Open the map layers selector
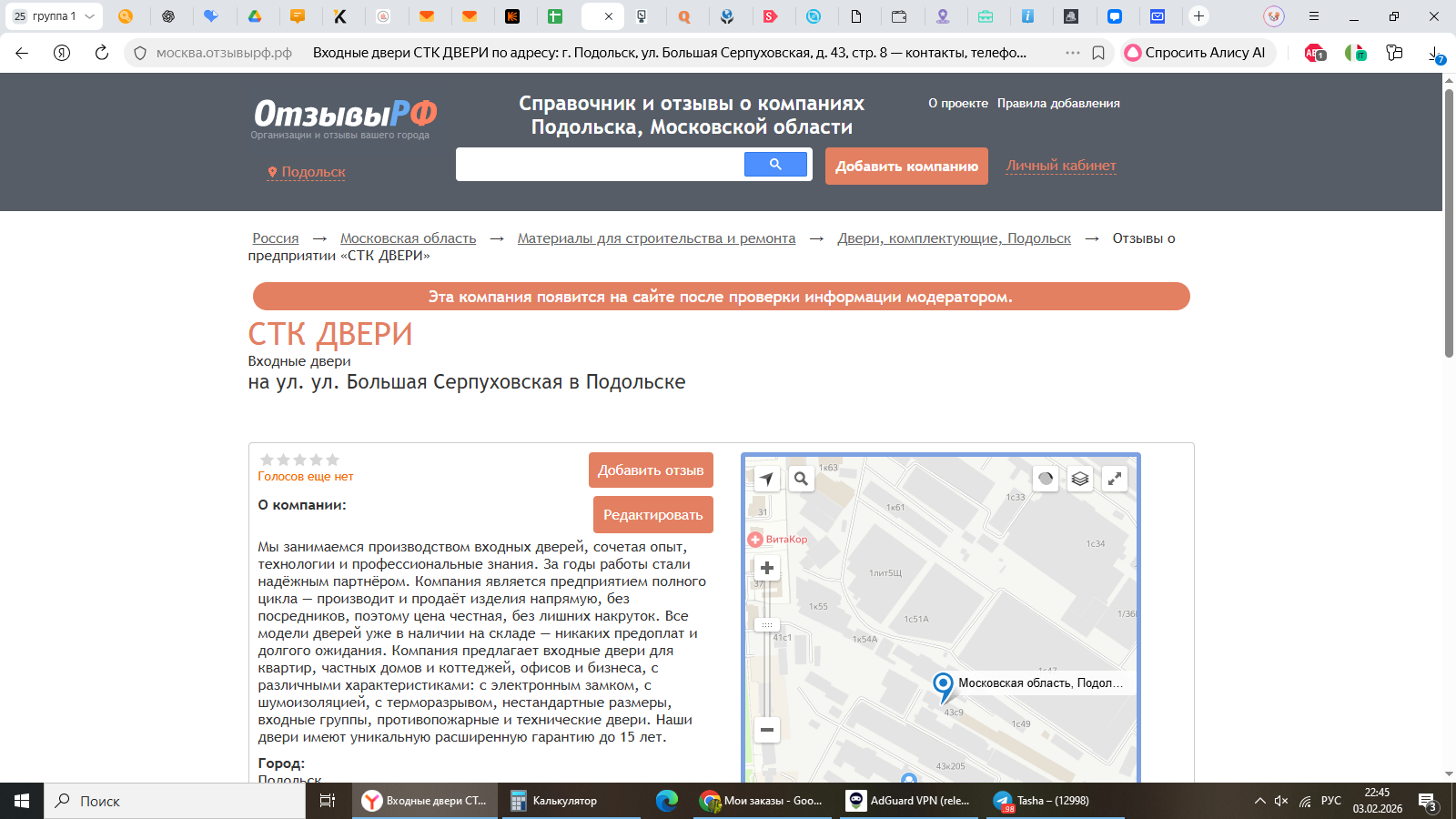This screenshot has height=819, width=1456. [1080, 479]
